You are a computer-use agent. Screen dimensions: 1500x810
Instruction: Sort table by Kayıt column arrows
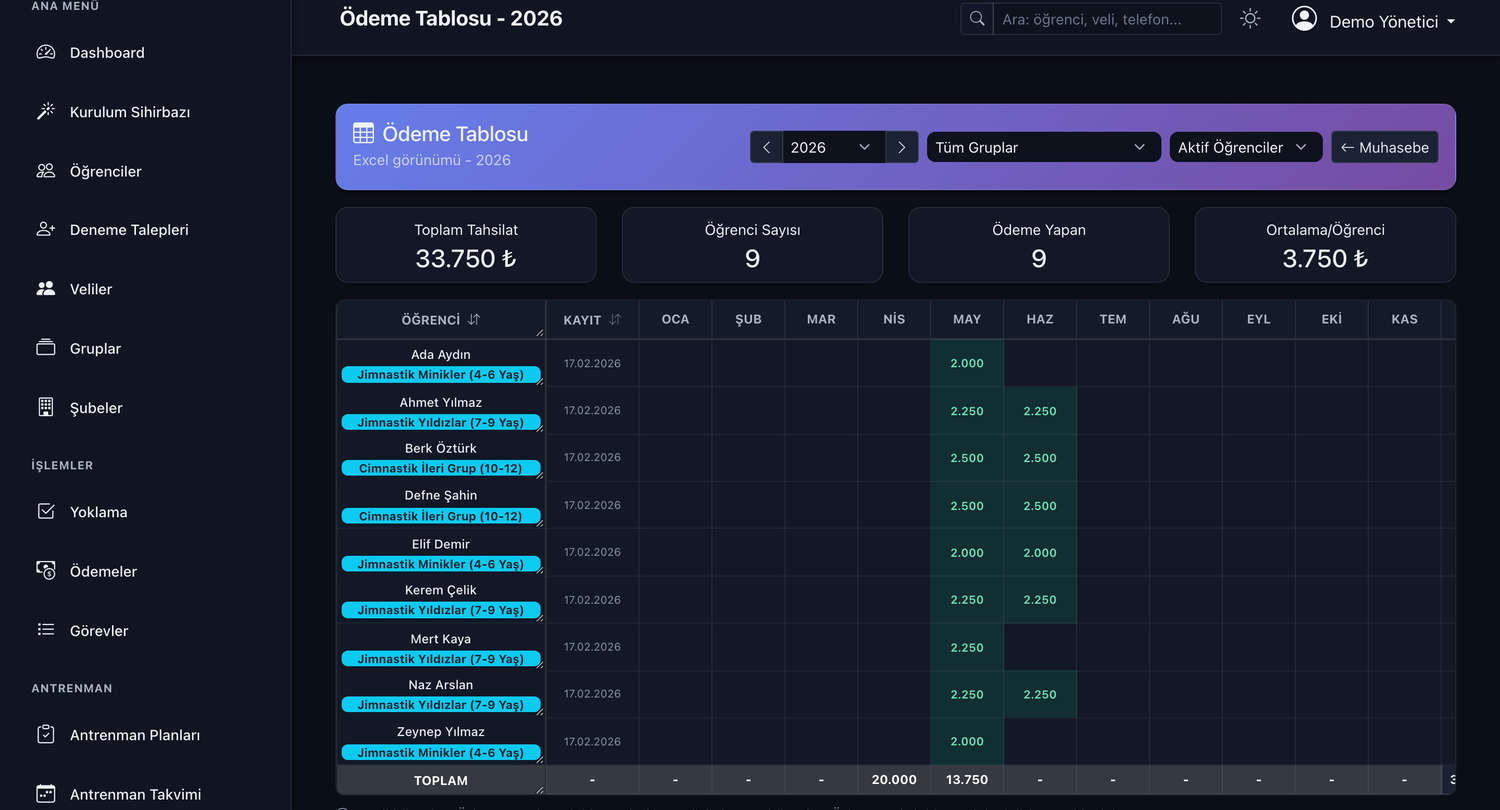click(615, 320)
